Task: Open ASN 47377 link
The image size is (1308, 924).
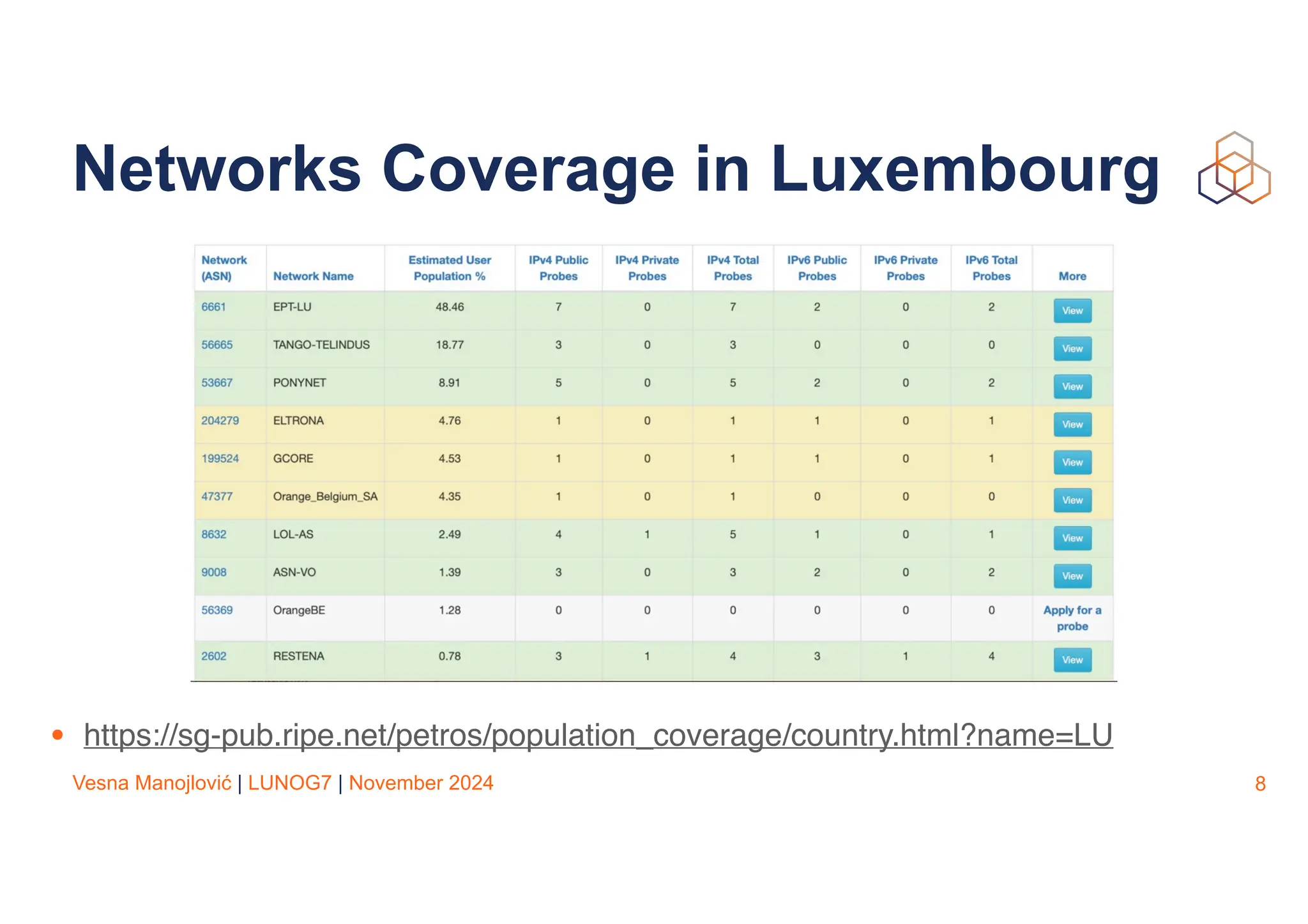Action: [217, 496]
